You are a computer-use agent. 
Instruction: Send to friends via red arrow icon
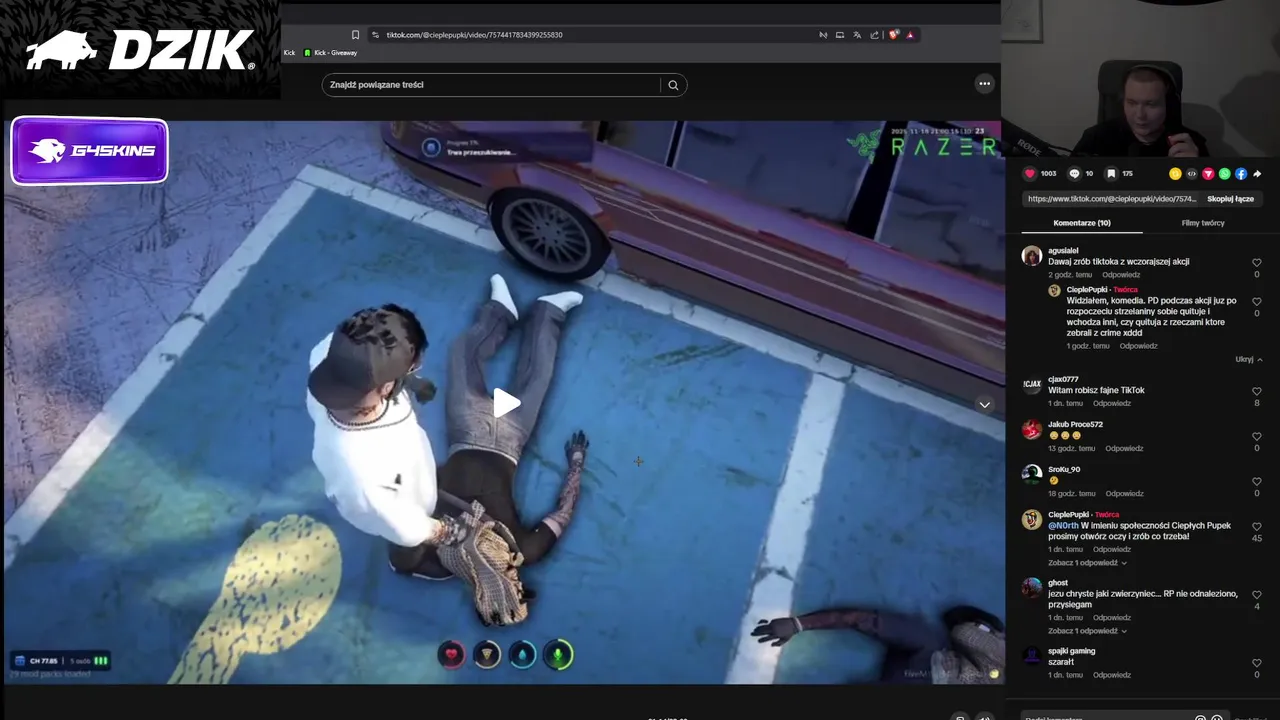click(1208, 174)
